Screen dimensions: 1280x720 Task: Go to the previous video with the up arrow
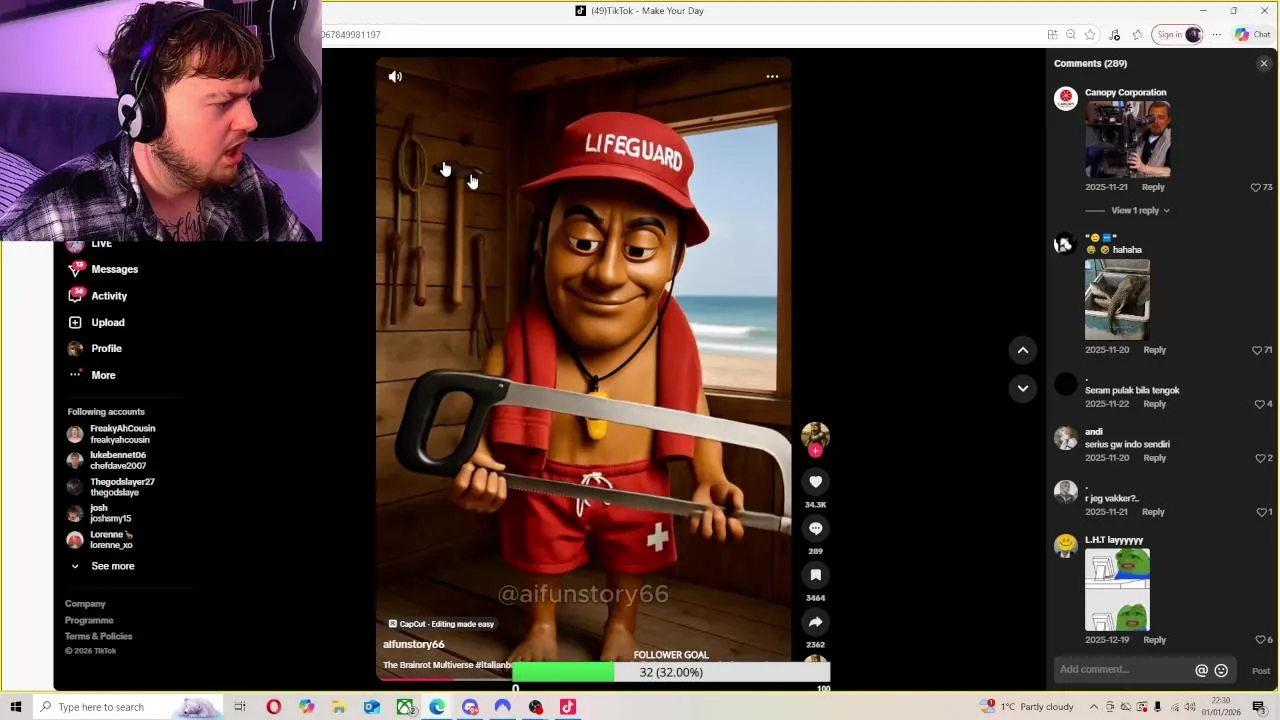[1023, 350]
